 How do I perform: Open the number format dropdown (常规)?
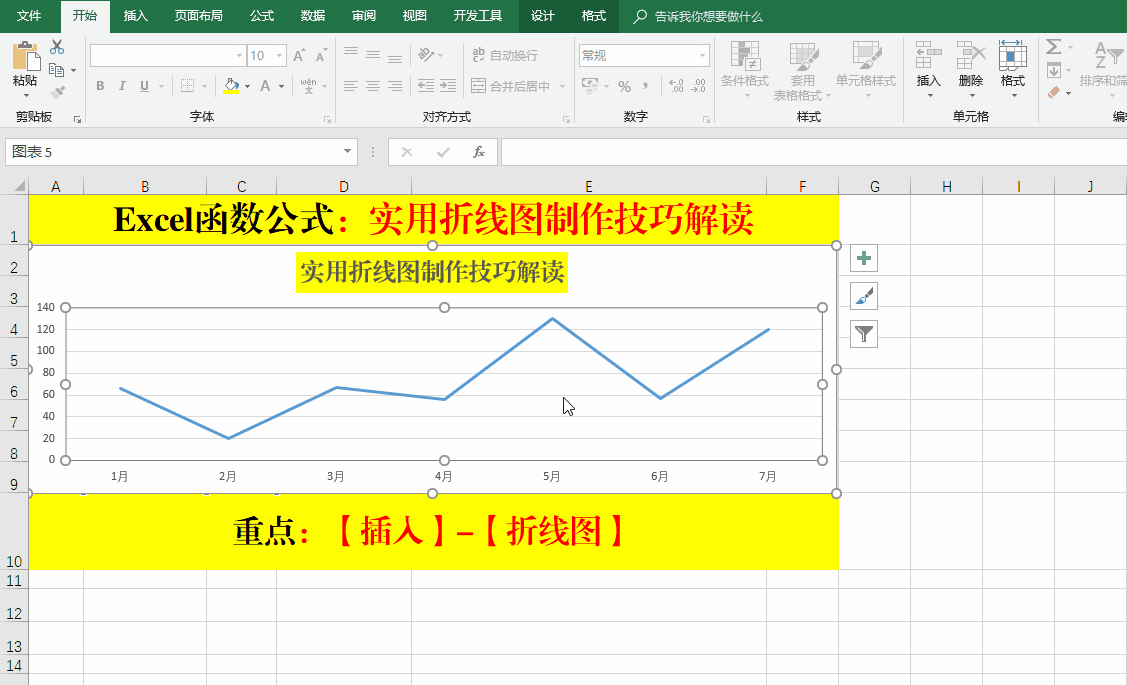click(703, 56)
